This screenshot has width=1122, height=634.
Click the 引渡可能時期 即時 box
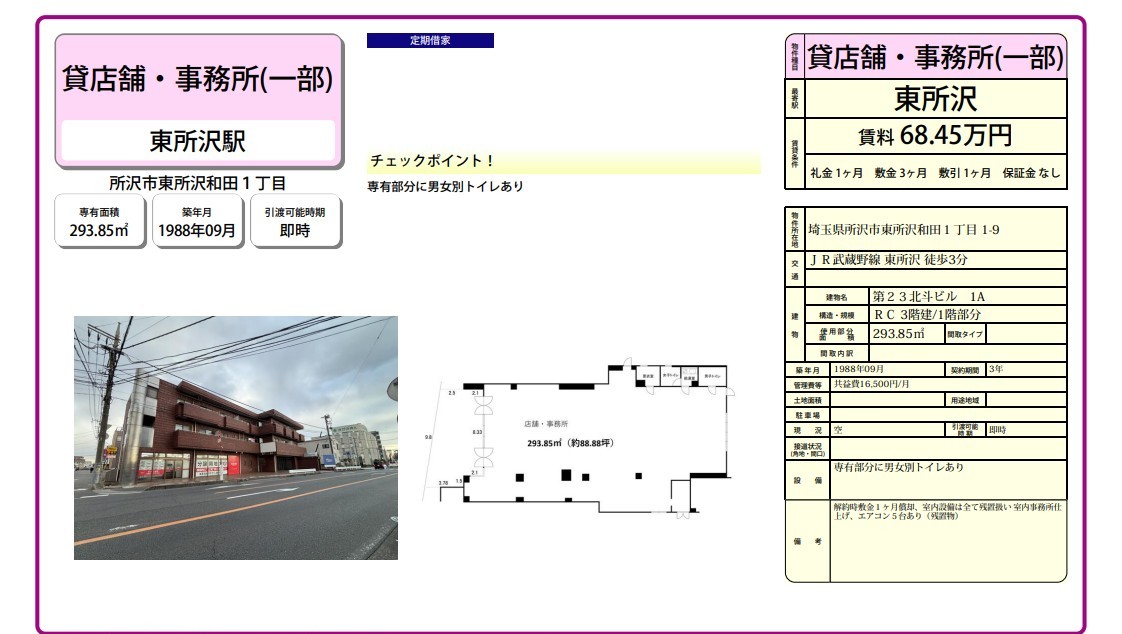295,221
